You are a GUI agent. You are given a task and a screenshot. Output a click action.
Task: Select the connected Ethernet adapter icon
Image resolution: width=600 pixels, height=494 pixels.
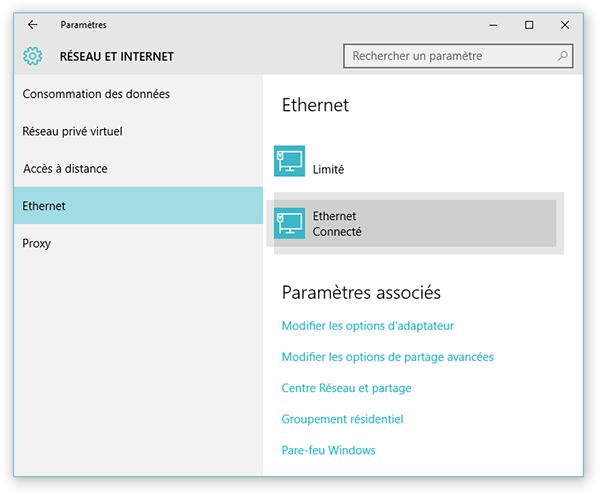(289, 223)
